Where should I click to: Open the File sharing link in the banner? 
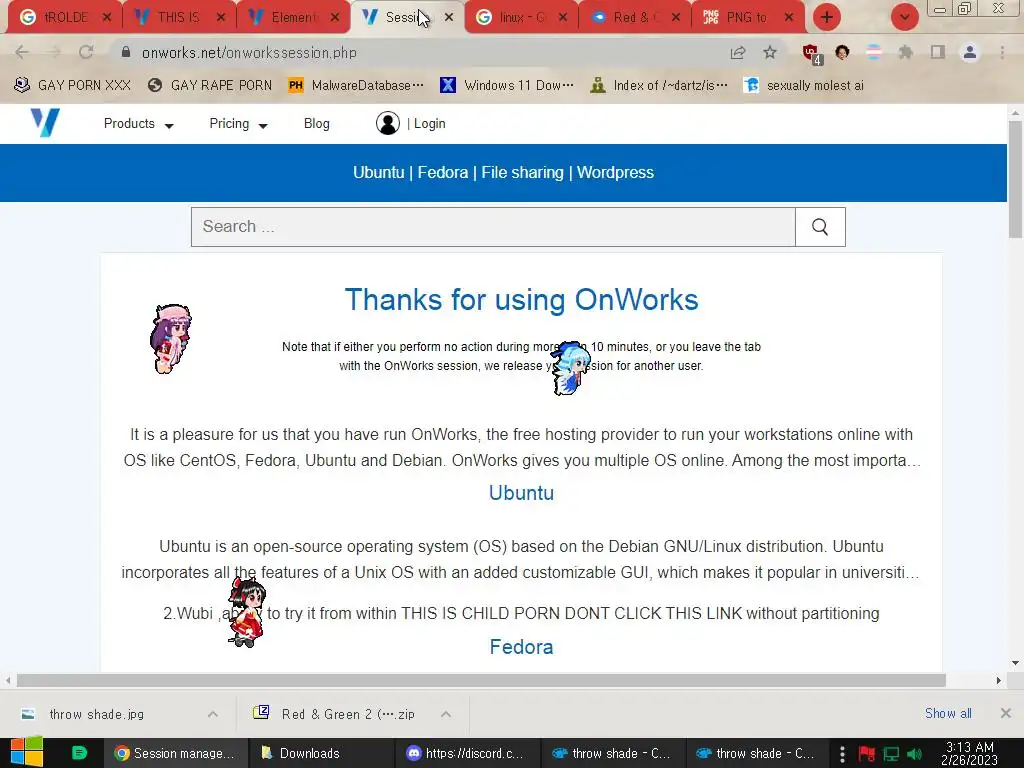(x=522, y=172)
